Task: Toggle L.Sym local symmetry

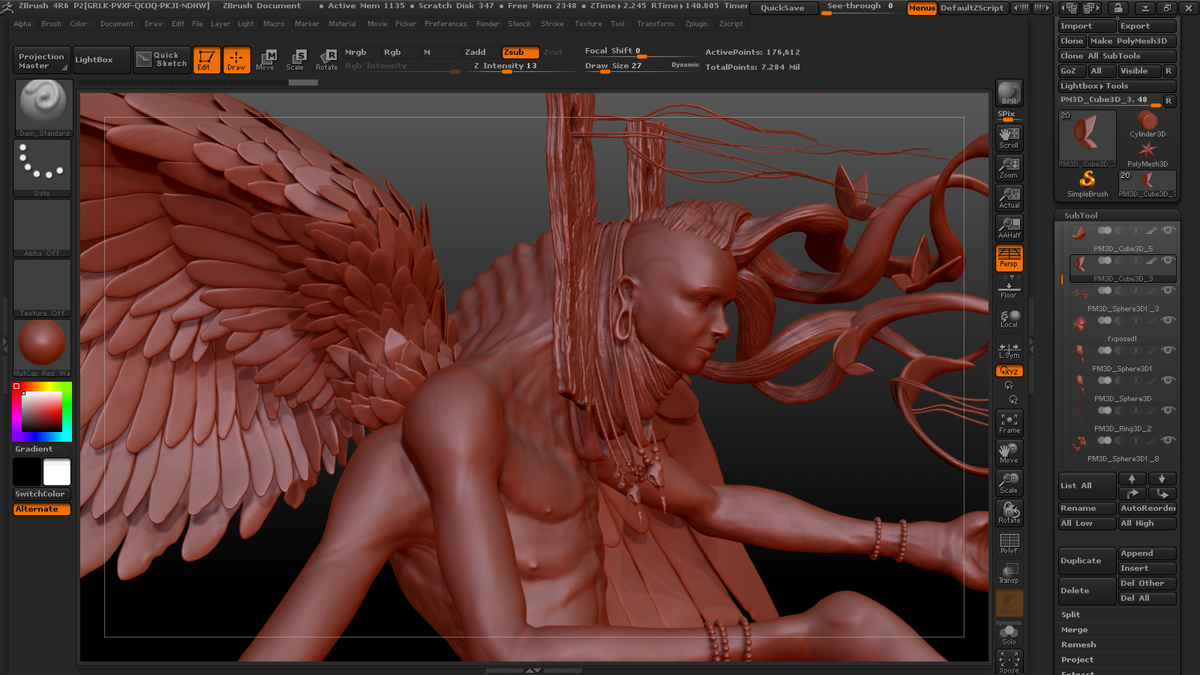Action: pos(1009,349)
